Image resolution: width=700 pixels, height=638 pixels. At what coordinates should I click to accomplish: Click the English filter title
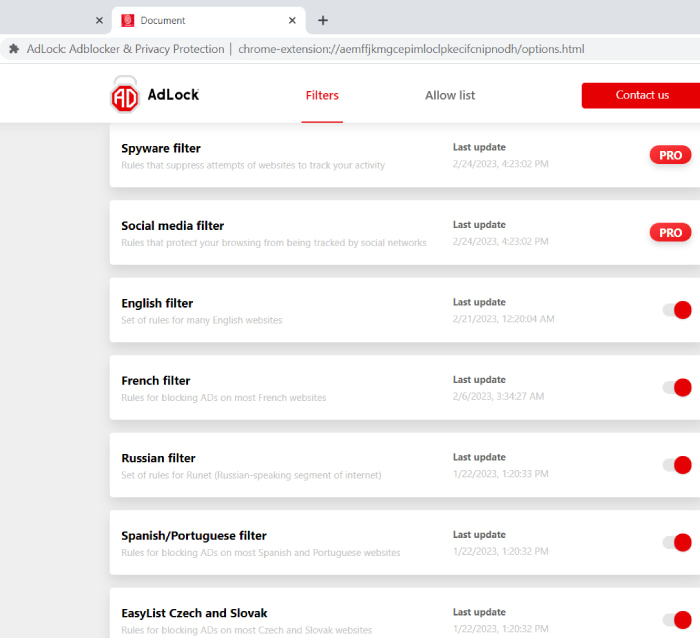pyautogui.click(x=157, y=303)
